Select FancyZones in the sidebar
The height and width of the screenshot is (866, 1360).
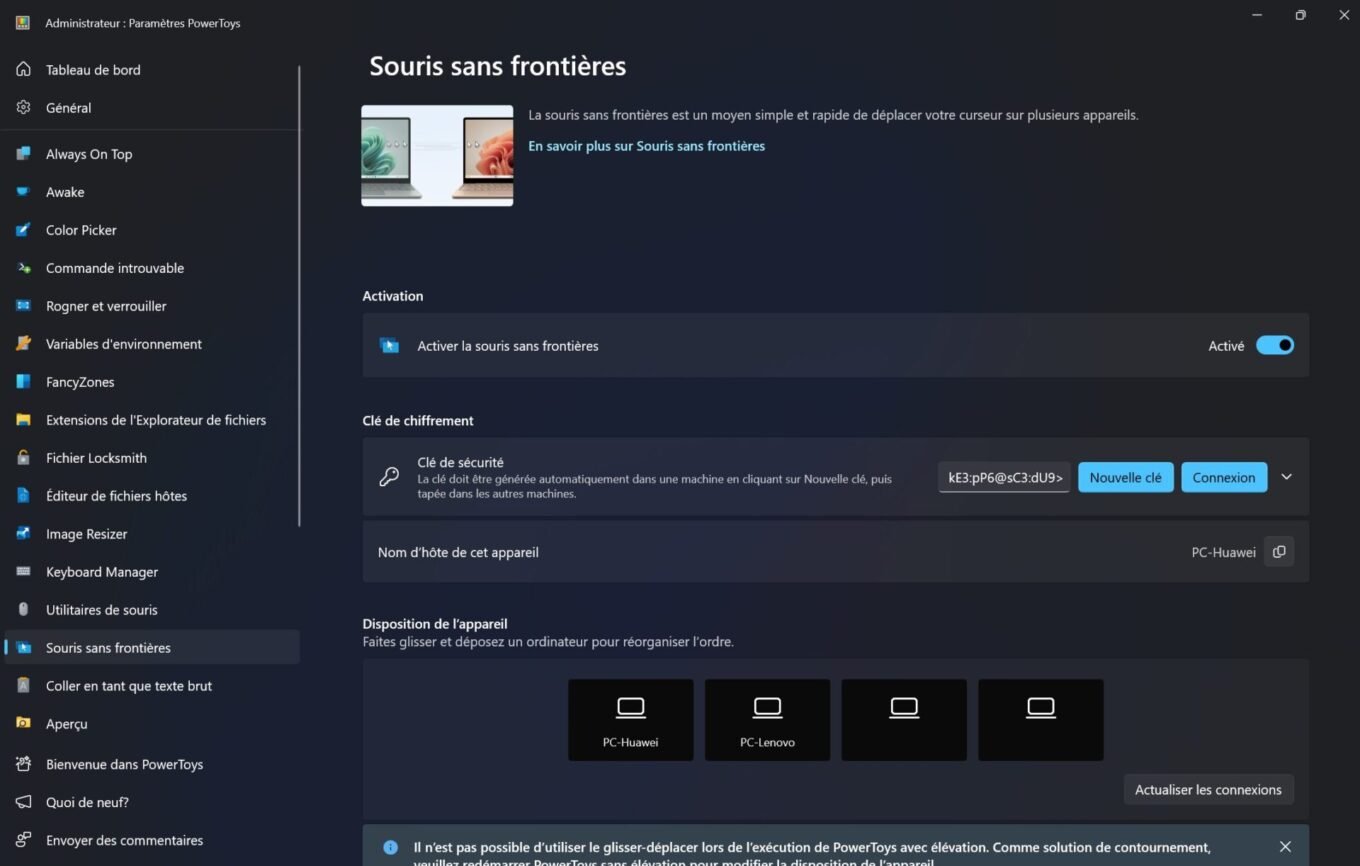pos(152,382)
